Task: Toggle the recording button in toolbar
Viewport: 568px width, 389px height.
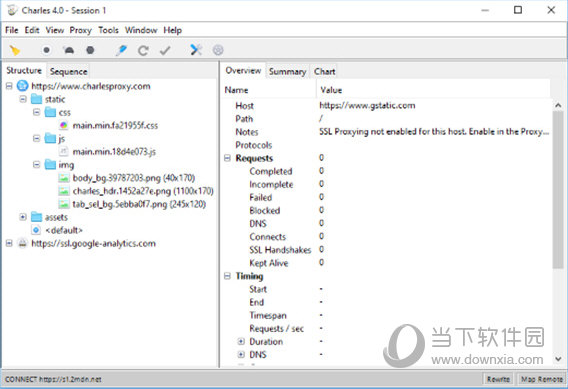Action: tap(46, 50)
